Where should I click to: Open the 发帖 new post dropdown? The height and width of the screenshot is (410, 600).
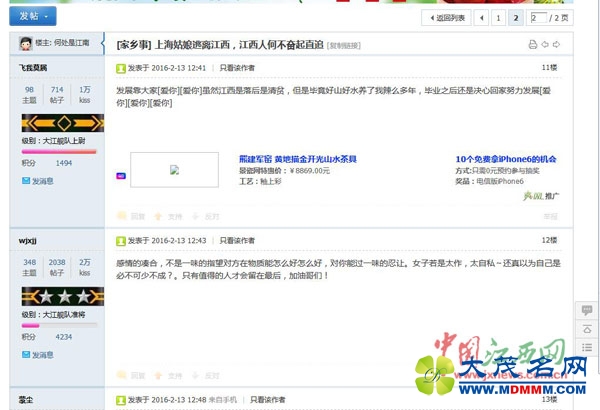[x=33, y=16]
